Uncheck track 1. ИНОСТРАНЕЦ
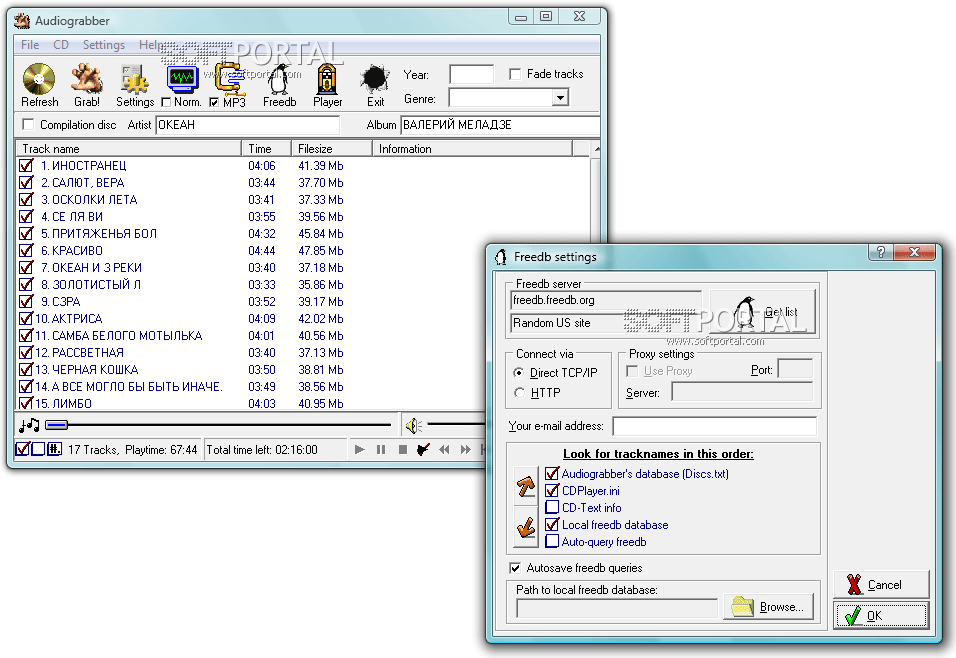The width and height of the screenshot is (956, 658). [26, 165]
